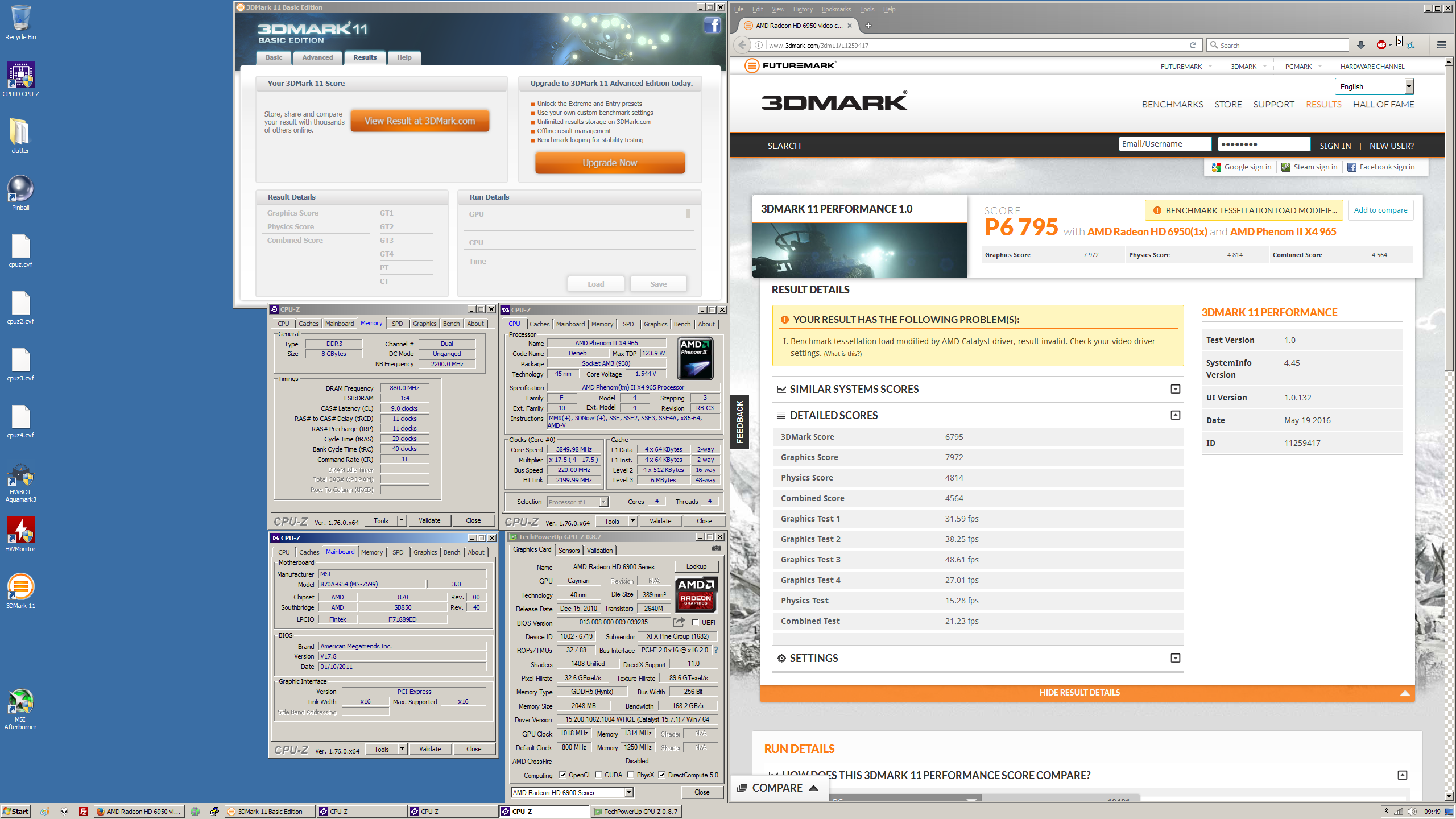Image resolution: width=1456 pixels, height=819 pixels.
Task: Open CPUID CPU-Z desktop shortcut
Action: pyautogui.click(x=20, y=80)
